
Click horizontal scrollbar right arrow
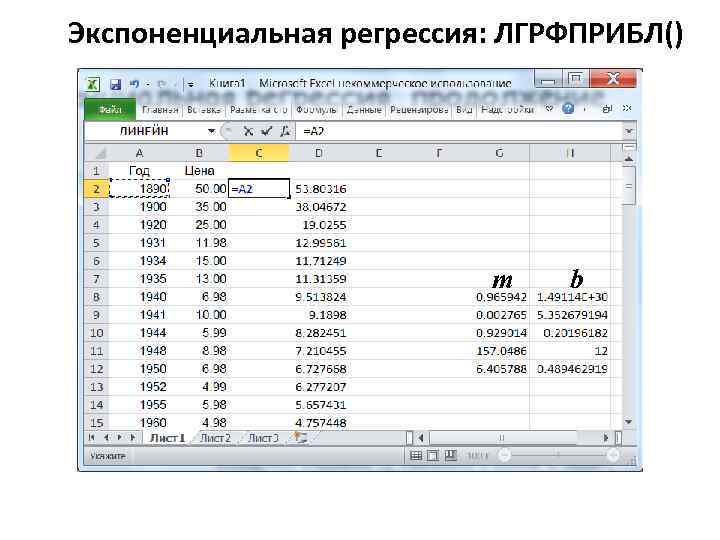pyautogui.click(x=606, y=438)
